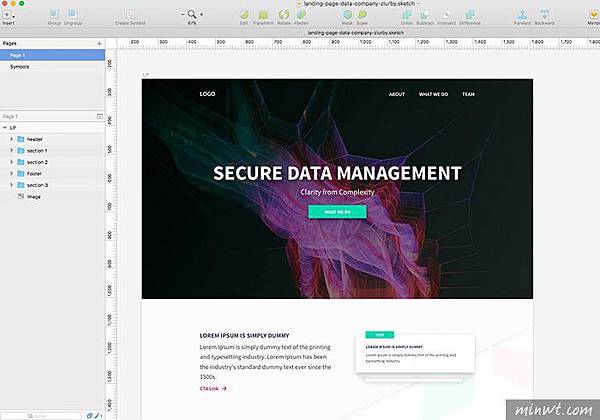The image size is (600, 420).
Task: Click the layer filter search field
Action: point(41,416)
